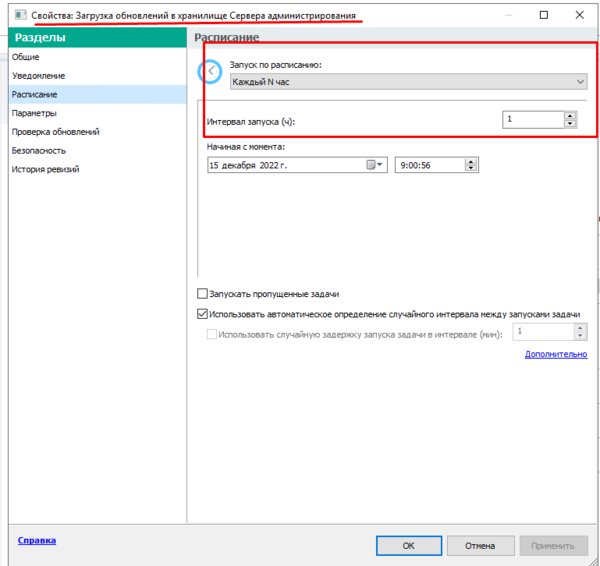
Task: Open the Общие section
Action: coord(25,57)
